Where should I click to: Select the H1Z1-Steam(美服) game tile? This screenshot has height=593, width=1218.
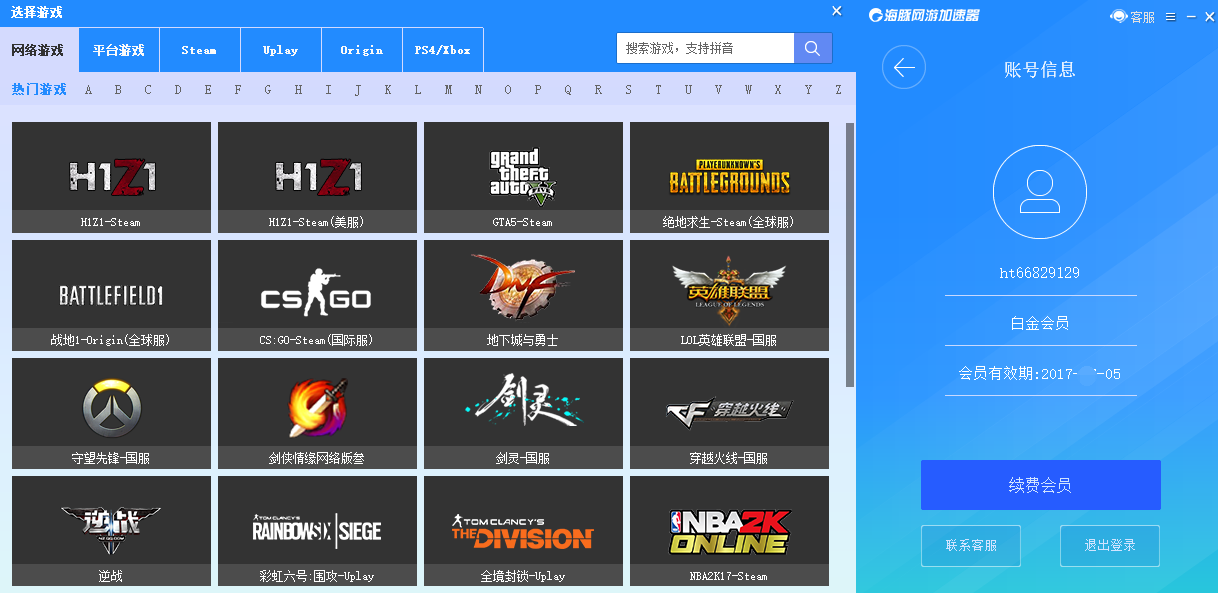317,177
